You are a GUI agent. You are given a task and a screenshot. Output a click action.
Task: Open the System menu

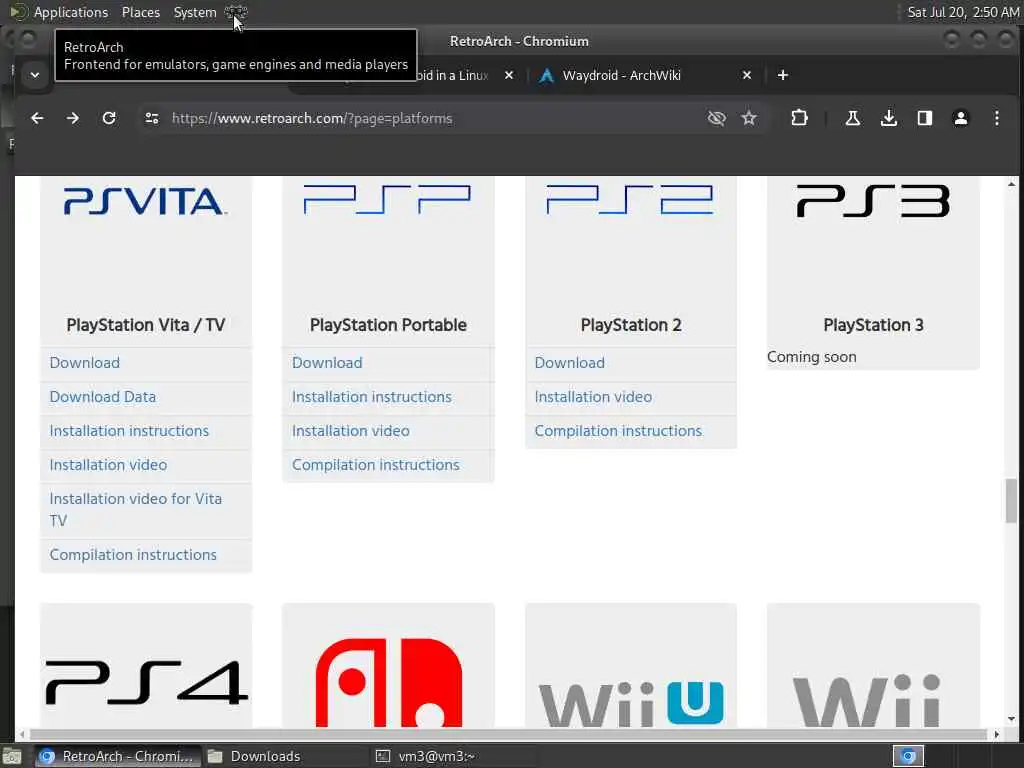pyautogui.click(x=195, y=12)
